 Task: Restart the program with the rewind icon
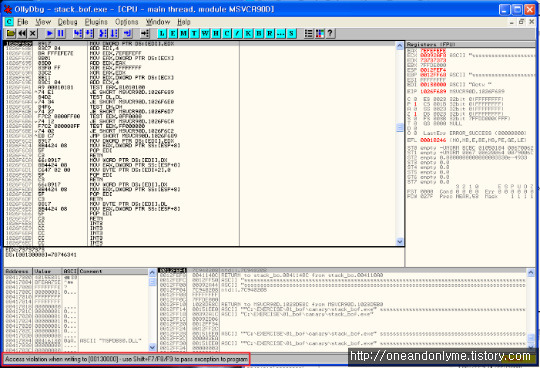pyautogui.click(x=22, y=33)
